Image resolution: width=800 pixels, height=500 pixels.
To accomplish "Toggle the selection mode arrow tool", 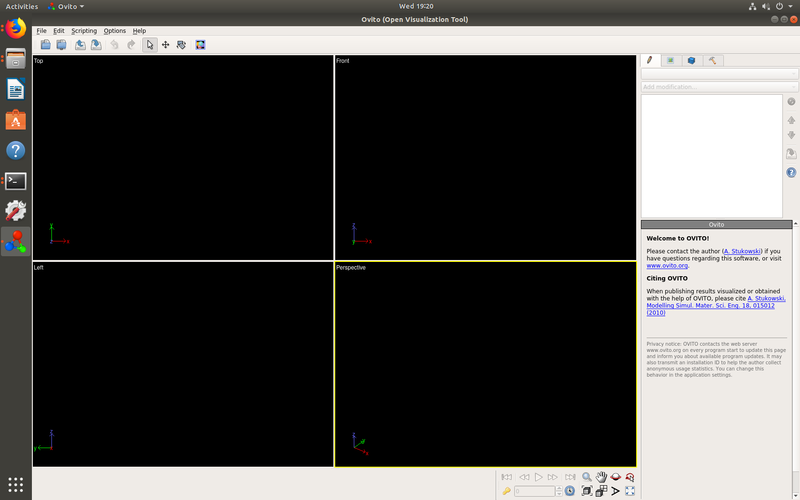I will (149, 45).
